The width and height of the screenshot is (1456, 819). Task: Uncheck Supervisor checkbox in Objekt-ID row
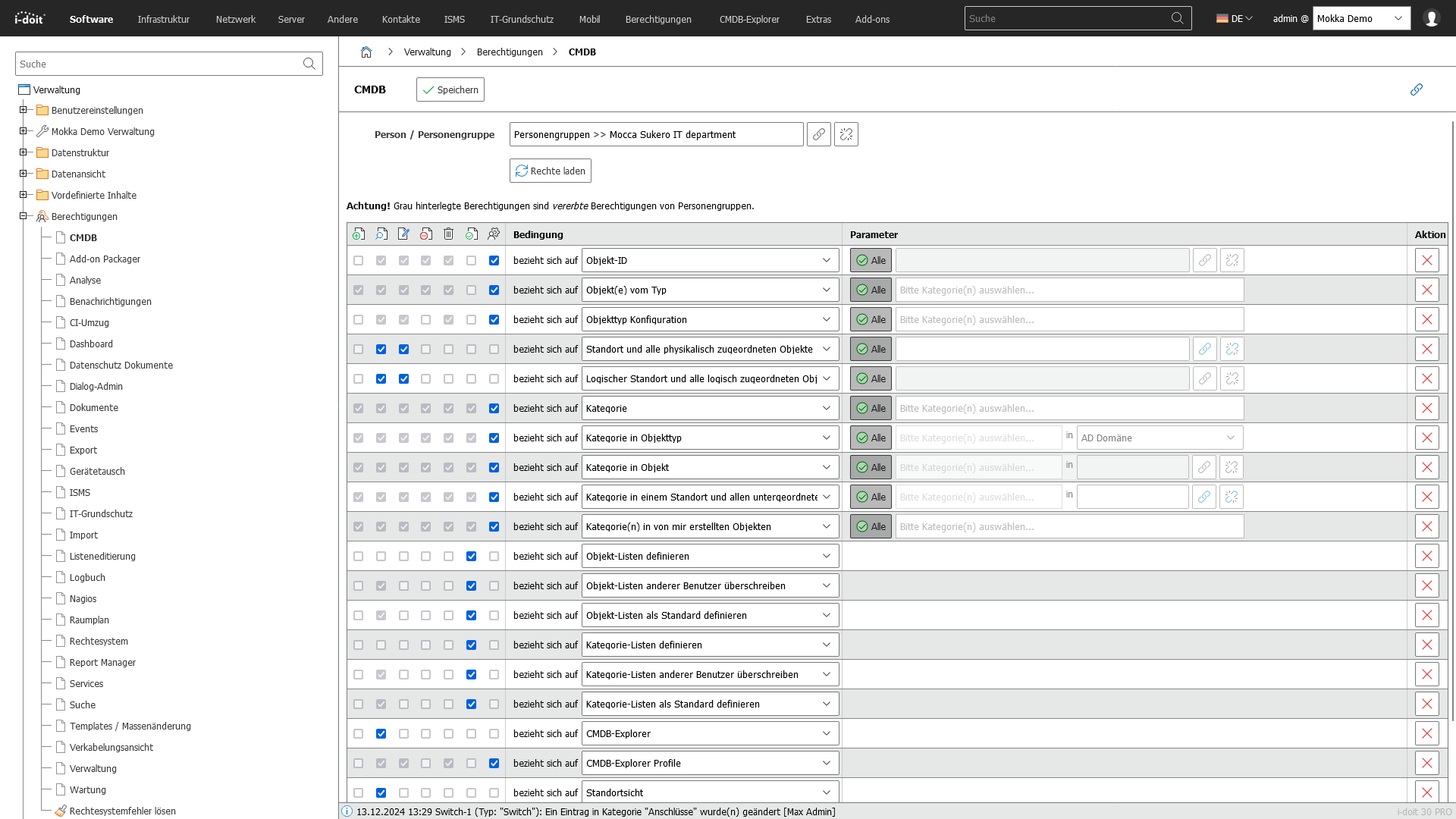(x=494, y=260)
